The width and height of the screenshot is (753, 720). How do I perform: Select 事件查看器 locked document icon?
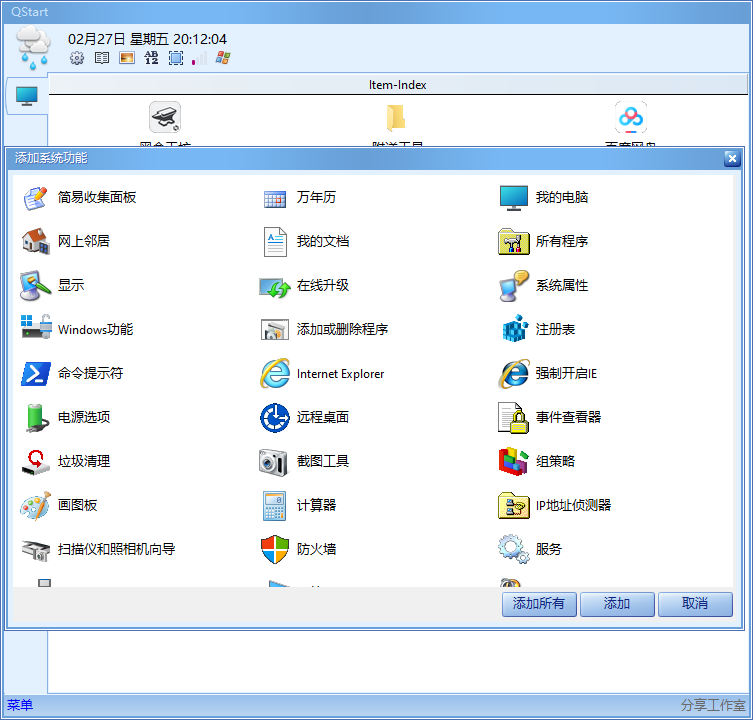(x=513, y=417)
